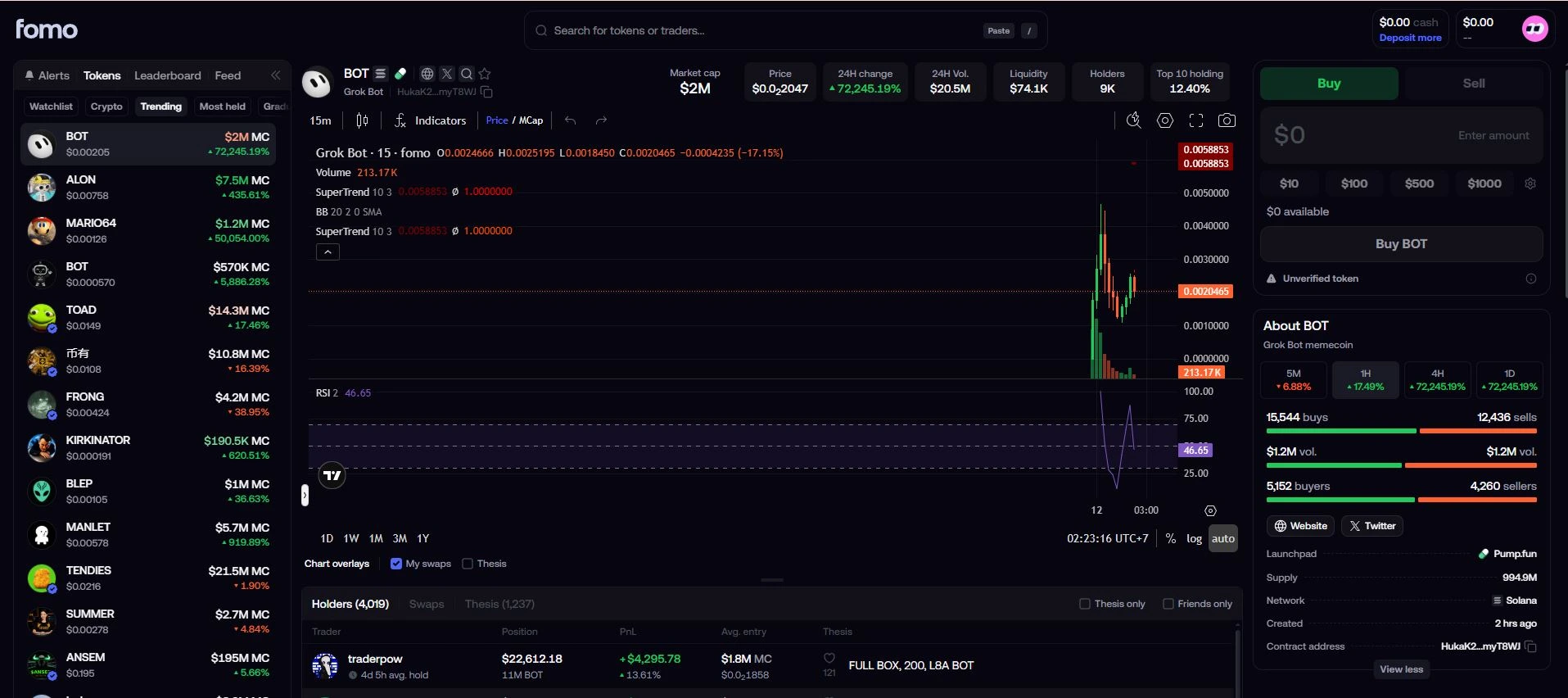This screenshot has width=1568, height=698.
Task: Redo the last chart action
Action: tap(601, 120)
